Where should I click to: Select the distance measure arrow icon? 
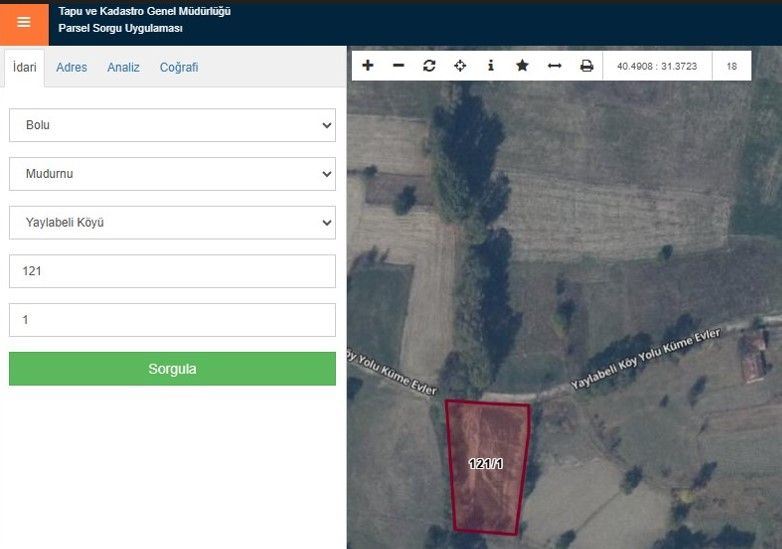tap(554, 66)
